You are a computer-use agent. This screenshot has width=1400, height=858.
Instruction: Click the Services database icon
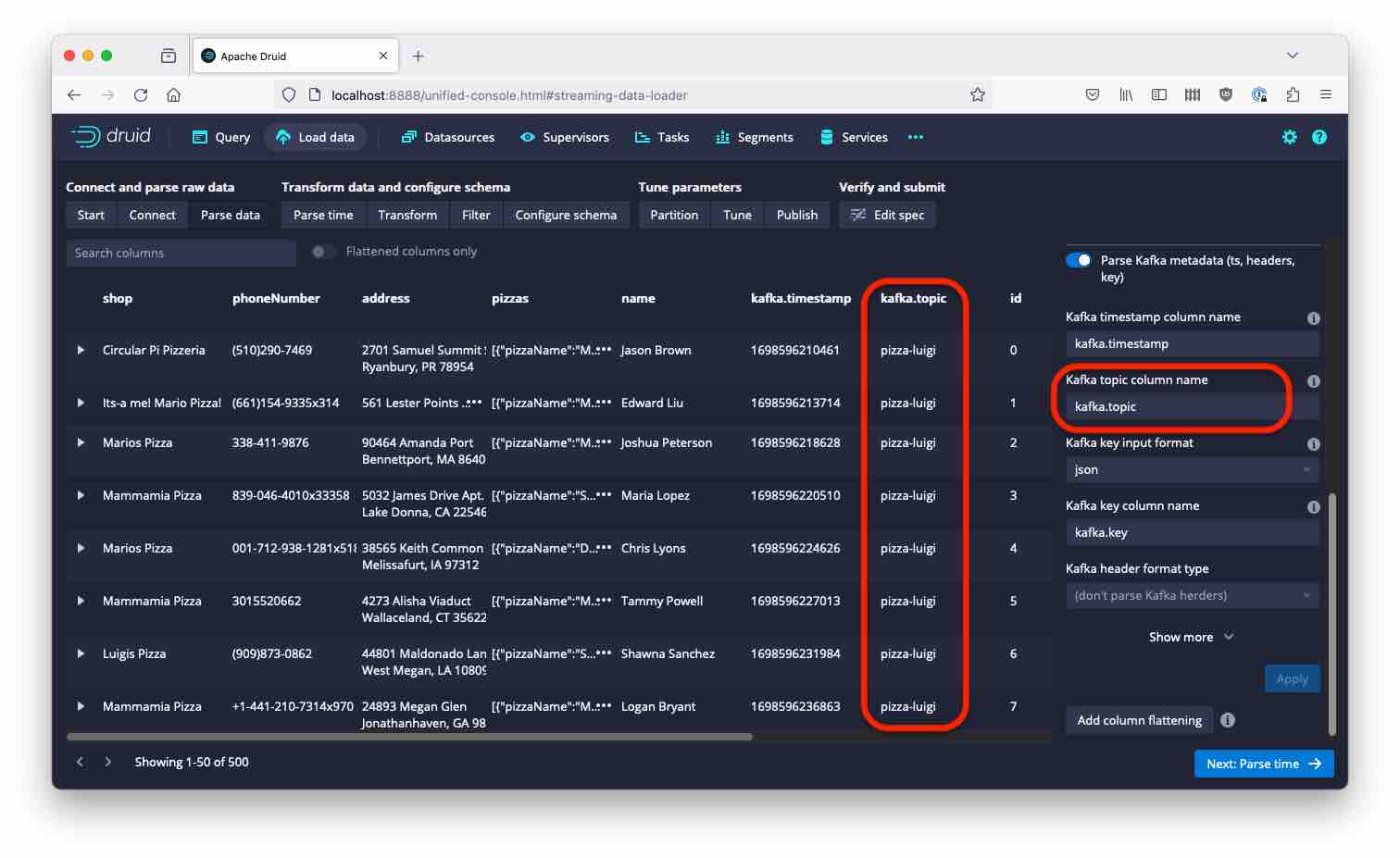click(826, 136)
